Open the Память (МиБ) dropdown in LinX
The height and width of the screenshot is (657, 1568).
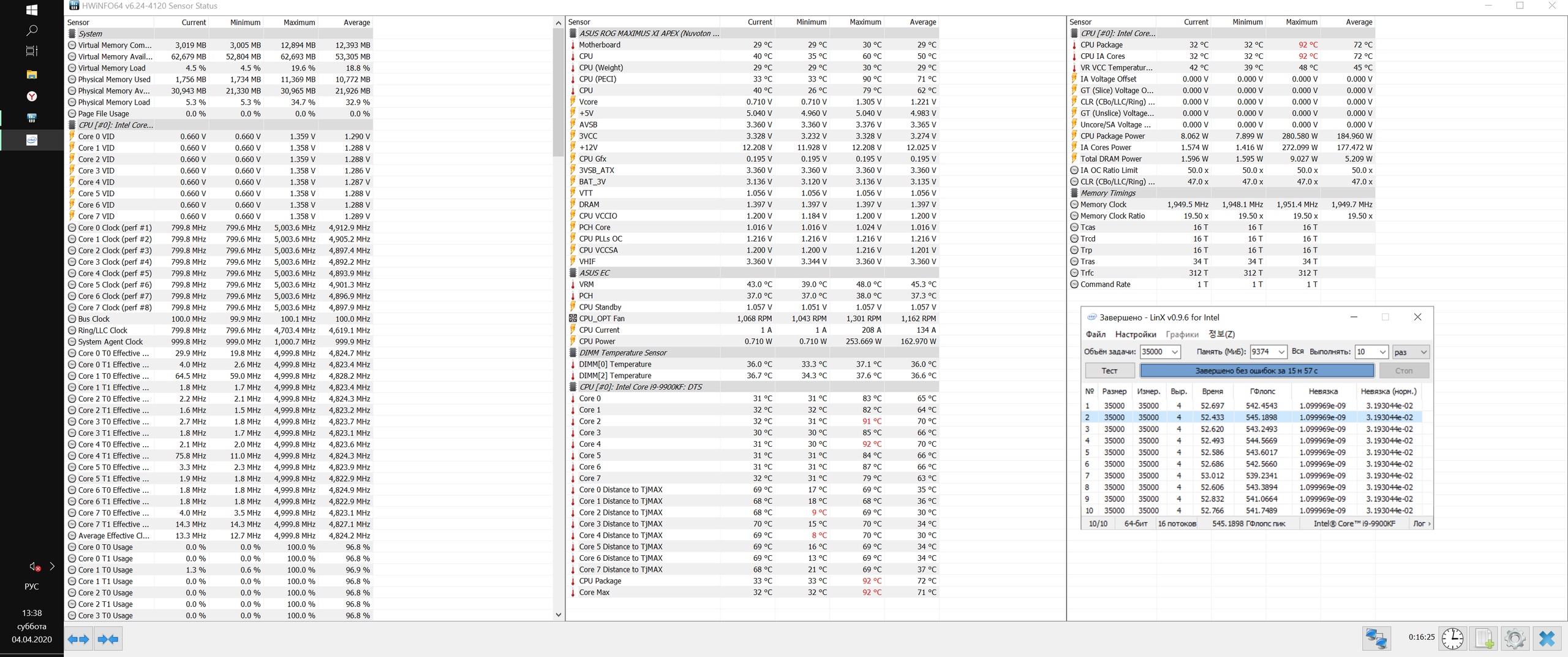pos(1281,352)
